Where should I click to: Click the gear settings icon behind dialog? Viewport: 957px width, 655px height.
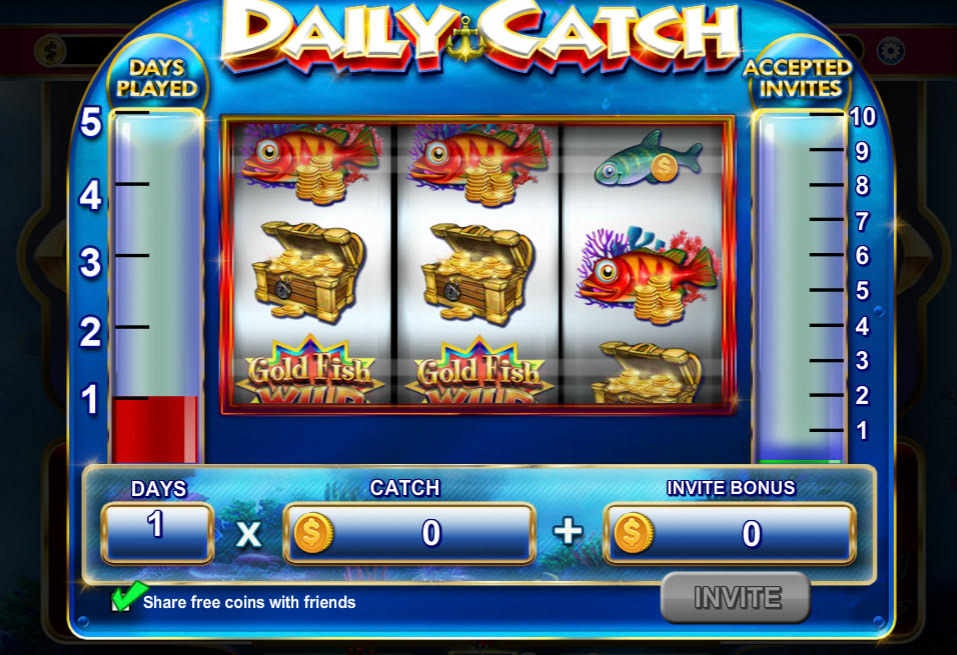890,50
